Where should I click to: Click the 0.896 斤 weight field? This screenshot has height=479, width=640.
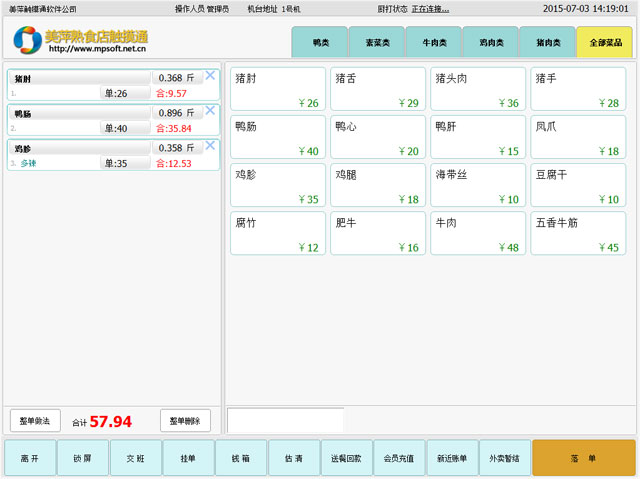177,113
